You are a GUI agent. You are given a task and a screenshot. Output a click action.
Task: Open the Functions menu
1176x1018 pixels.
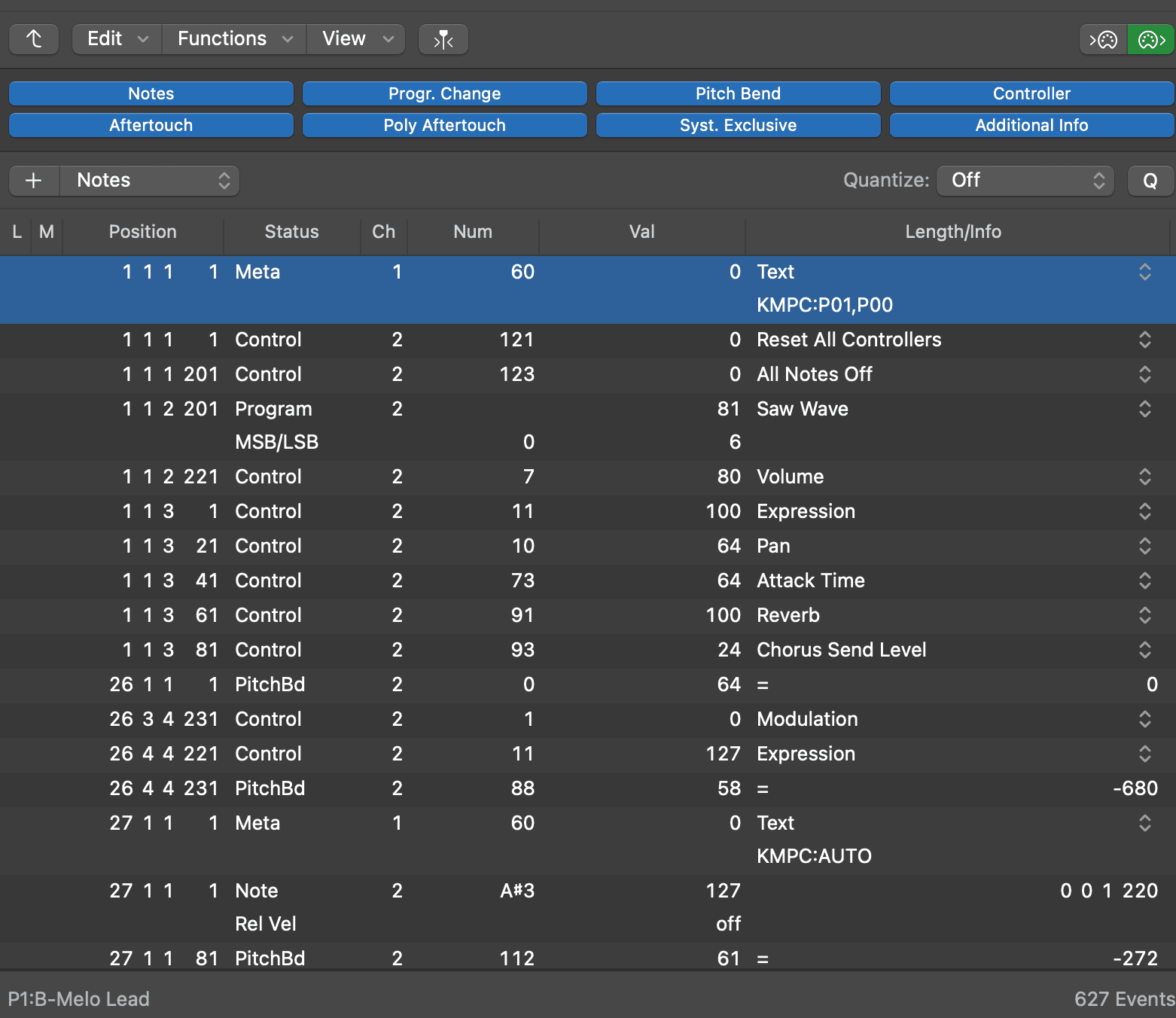[x=234, y=39]
